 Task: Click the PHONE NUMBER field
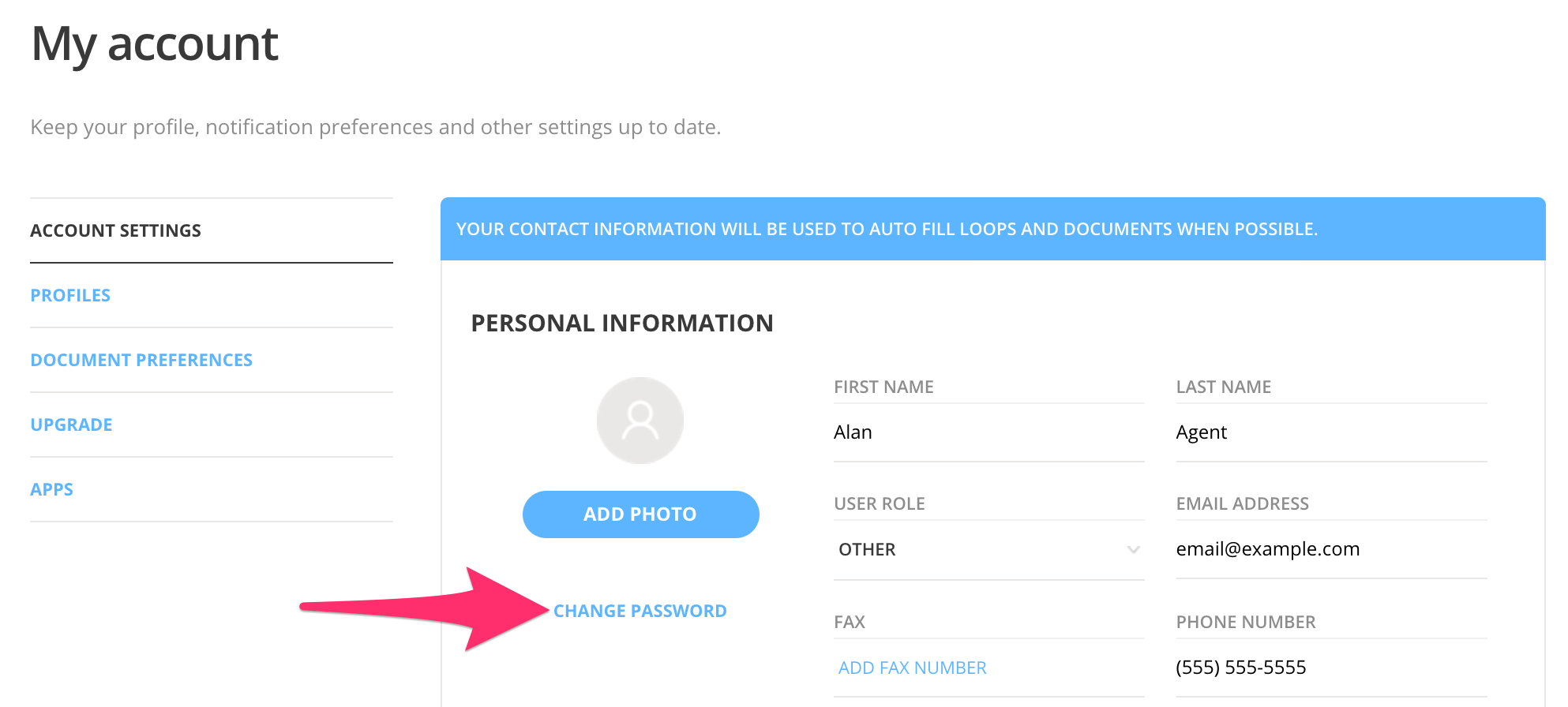[x=1330, y=667]
